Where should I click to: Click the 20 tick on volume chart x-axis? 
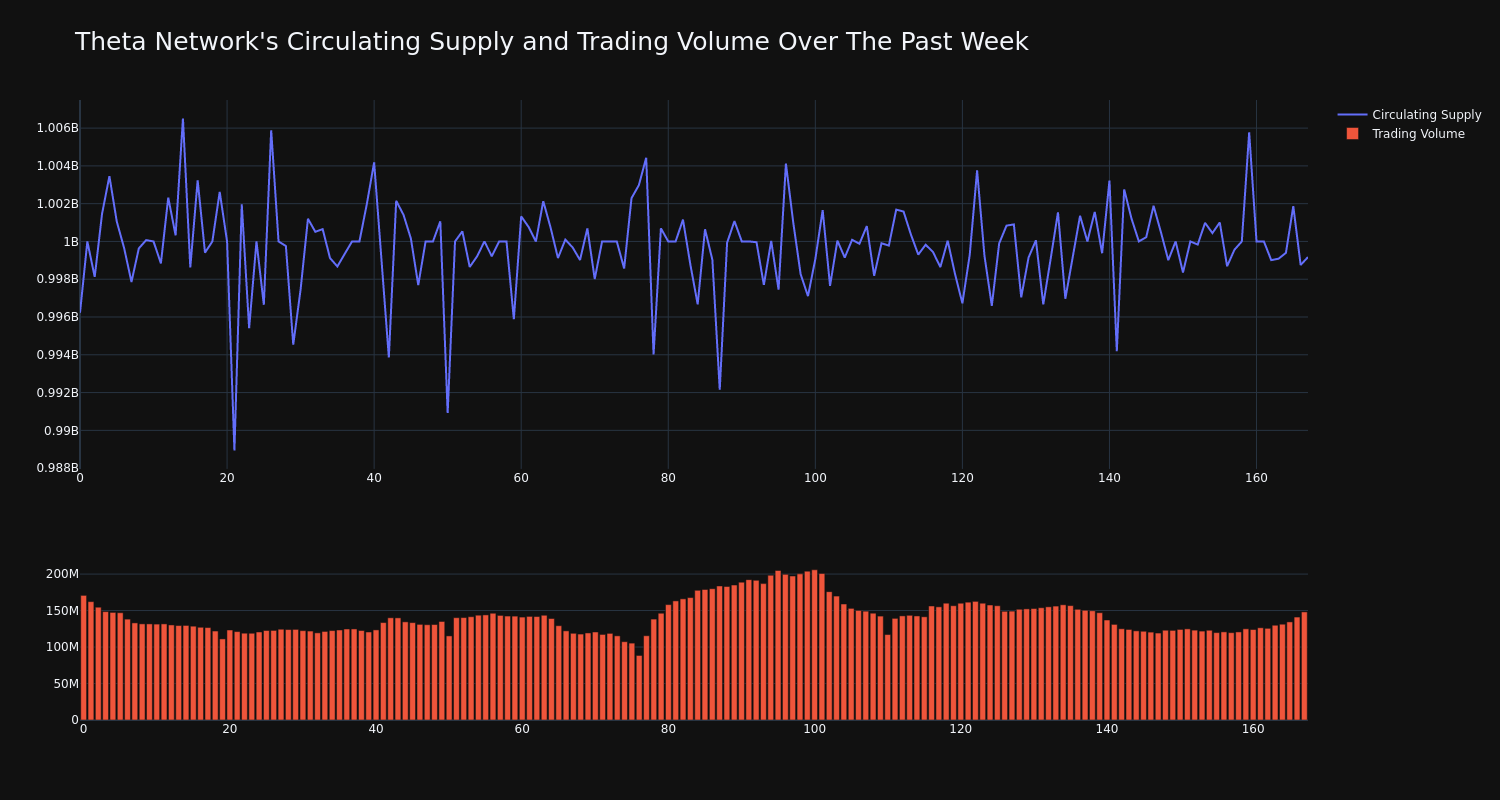click(230, 729)
